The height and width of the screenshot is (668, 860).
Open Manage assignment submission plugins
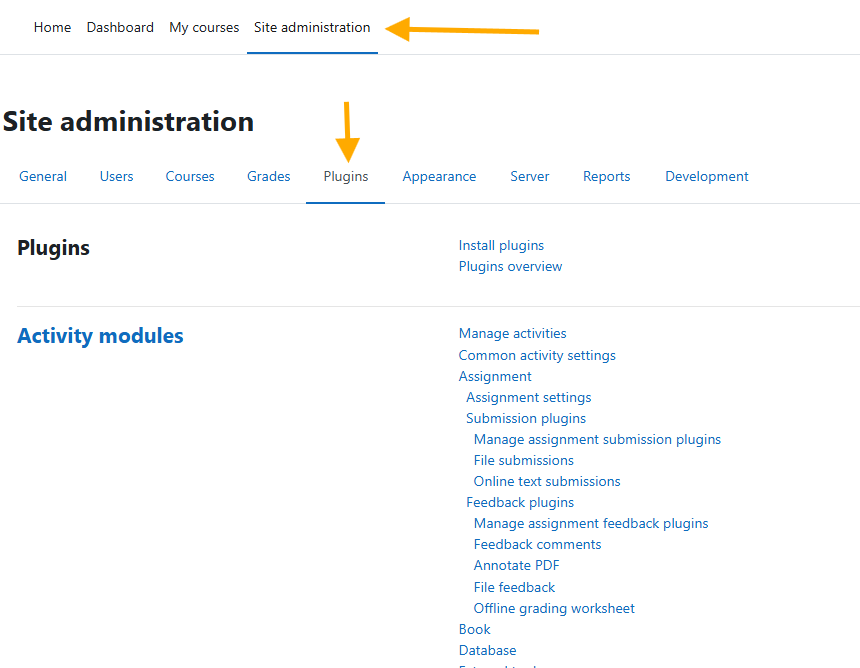click(597, 439)
